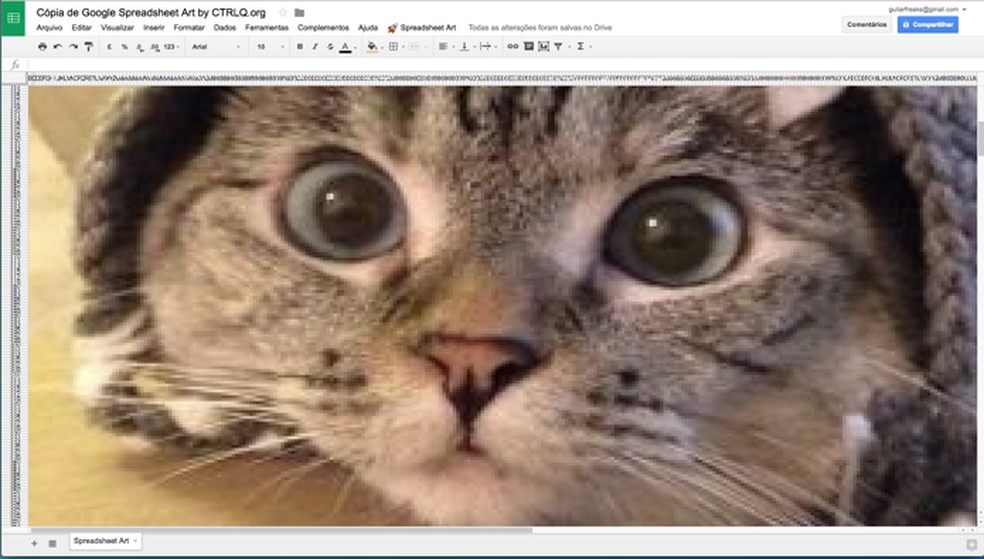
Task: Open text wrapping options
Action: [488, 46]
